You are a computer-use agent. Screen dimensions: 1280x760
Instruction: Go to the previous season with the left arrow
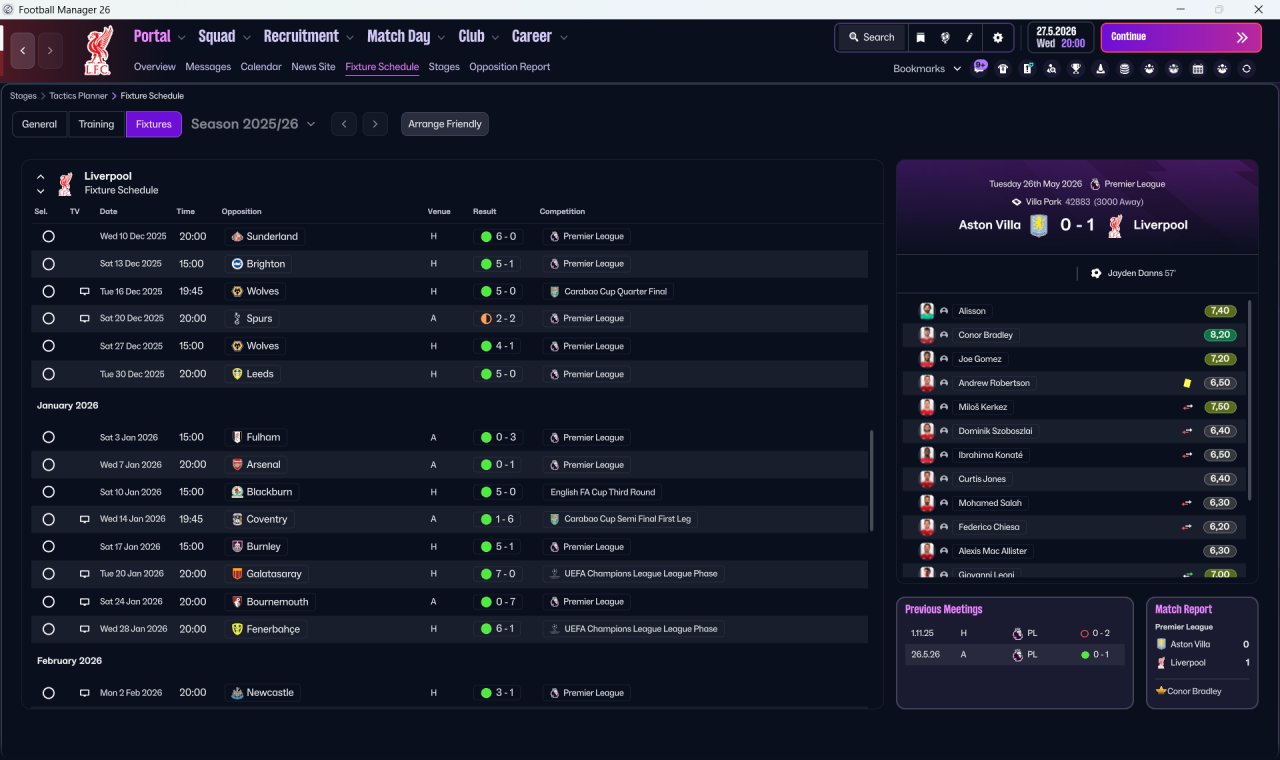coord(344,124)
